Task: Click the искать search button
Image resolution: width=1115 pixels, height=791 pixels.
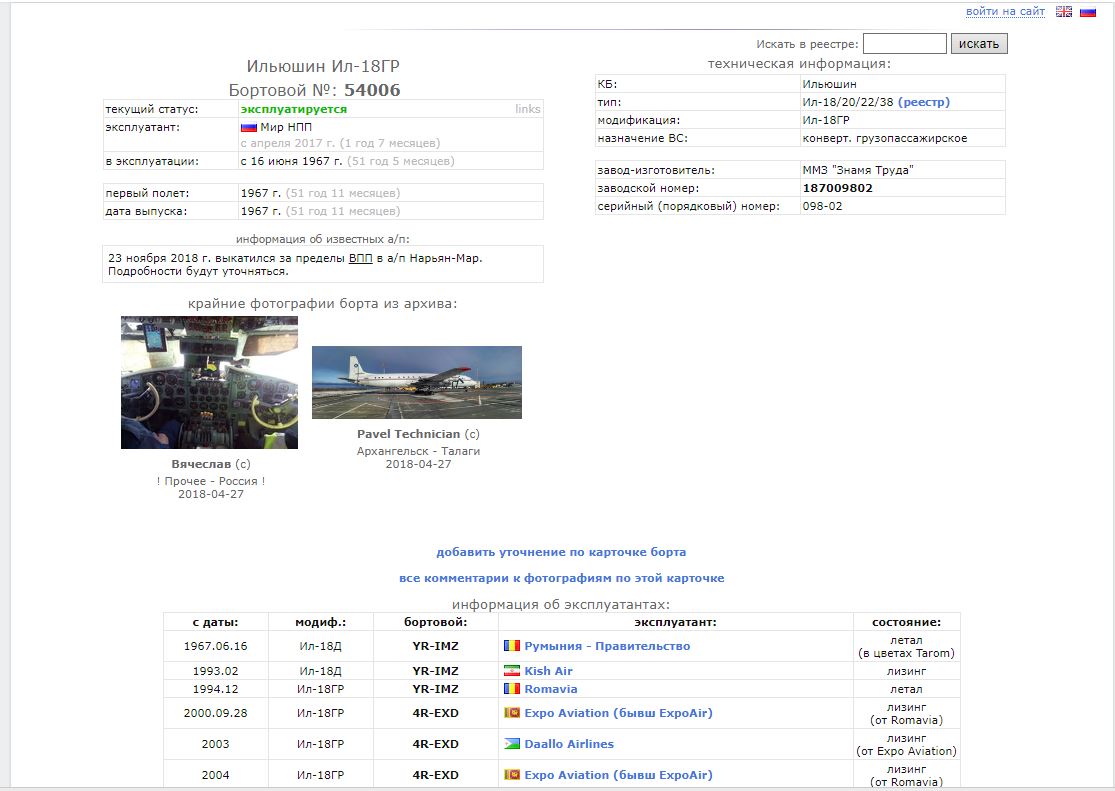Action: [x=979, y=44]
